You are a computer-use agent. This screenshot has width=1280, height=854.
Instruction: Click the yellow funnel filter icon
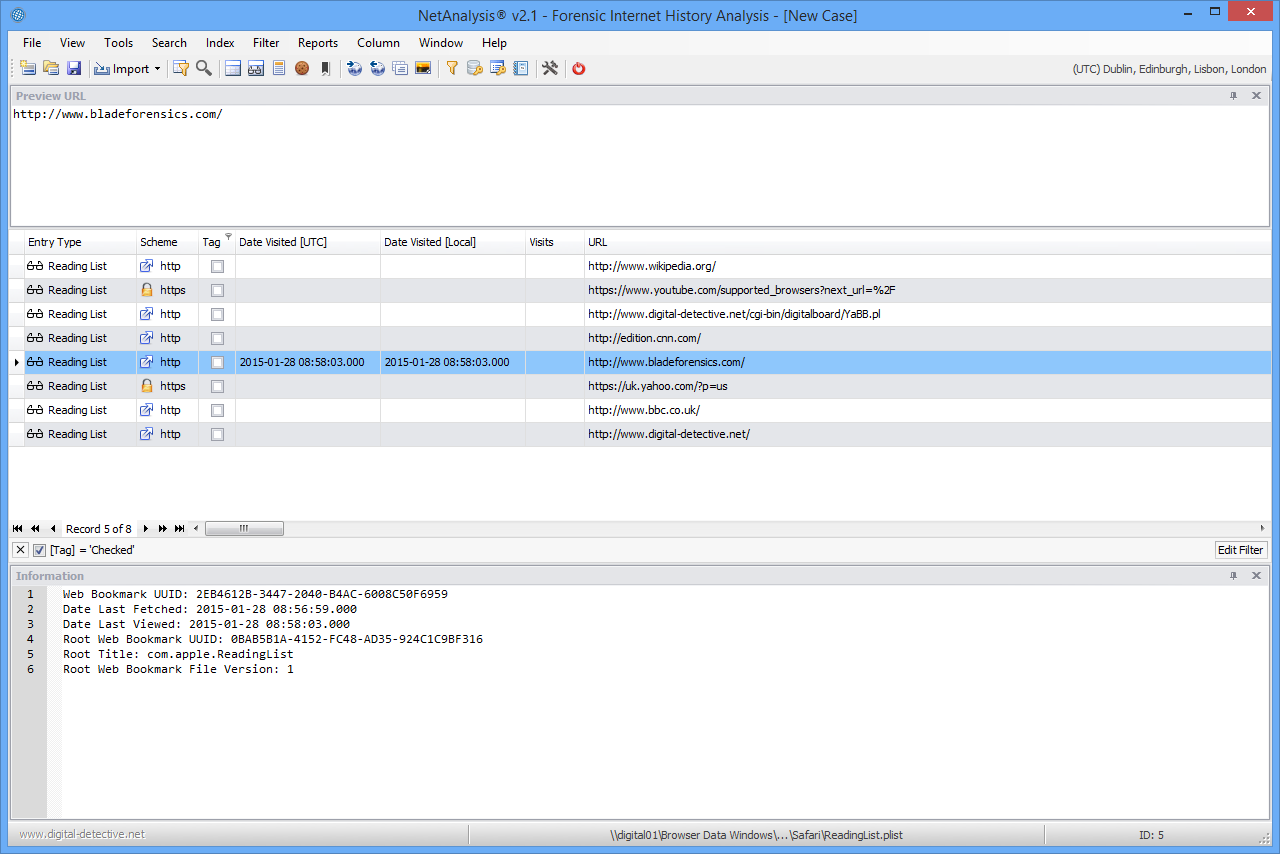452,68
